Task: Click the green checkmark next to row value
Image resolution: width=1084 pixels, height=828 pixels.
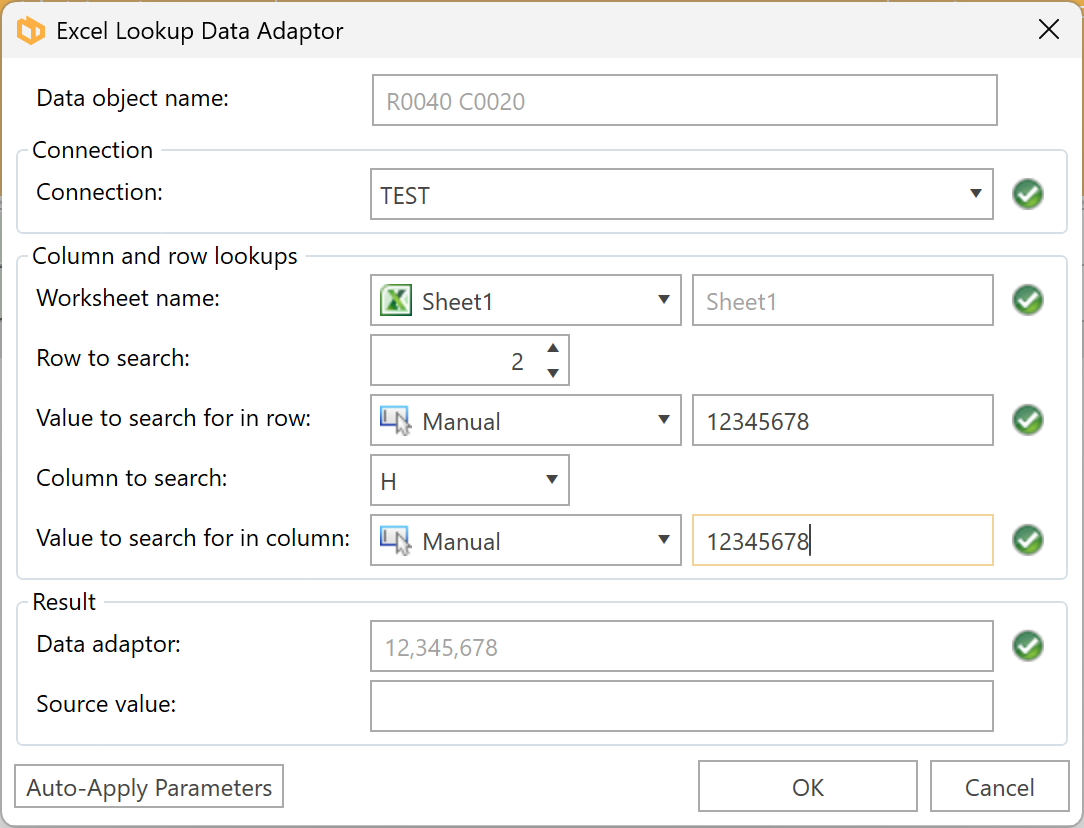Action: tap(1027, 420)
